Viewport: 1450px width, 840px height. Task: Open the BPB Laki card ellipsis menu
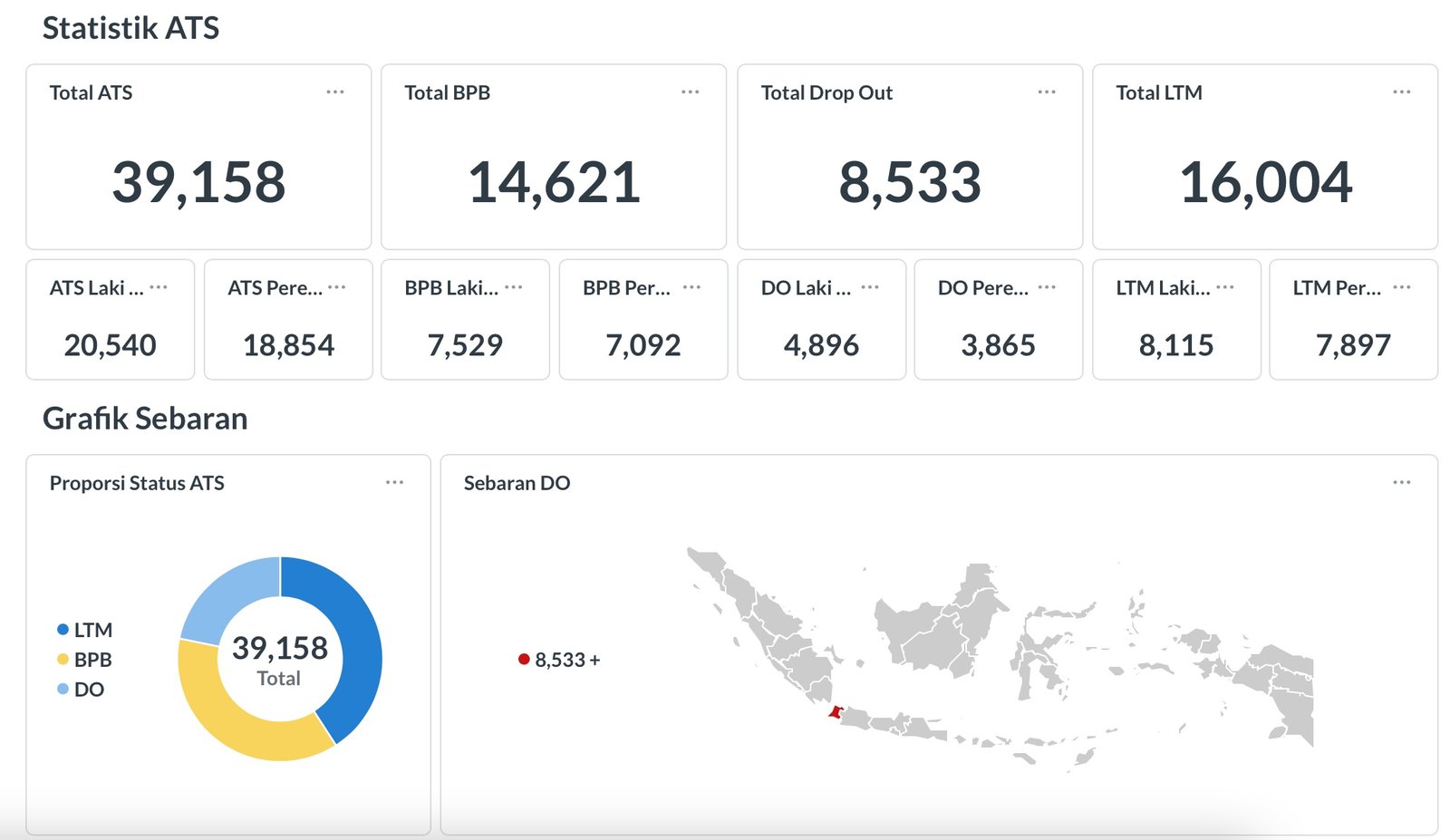click(514, 287)
